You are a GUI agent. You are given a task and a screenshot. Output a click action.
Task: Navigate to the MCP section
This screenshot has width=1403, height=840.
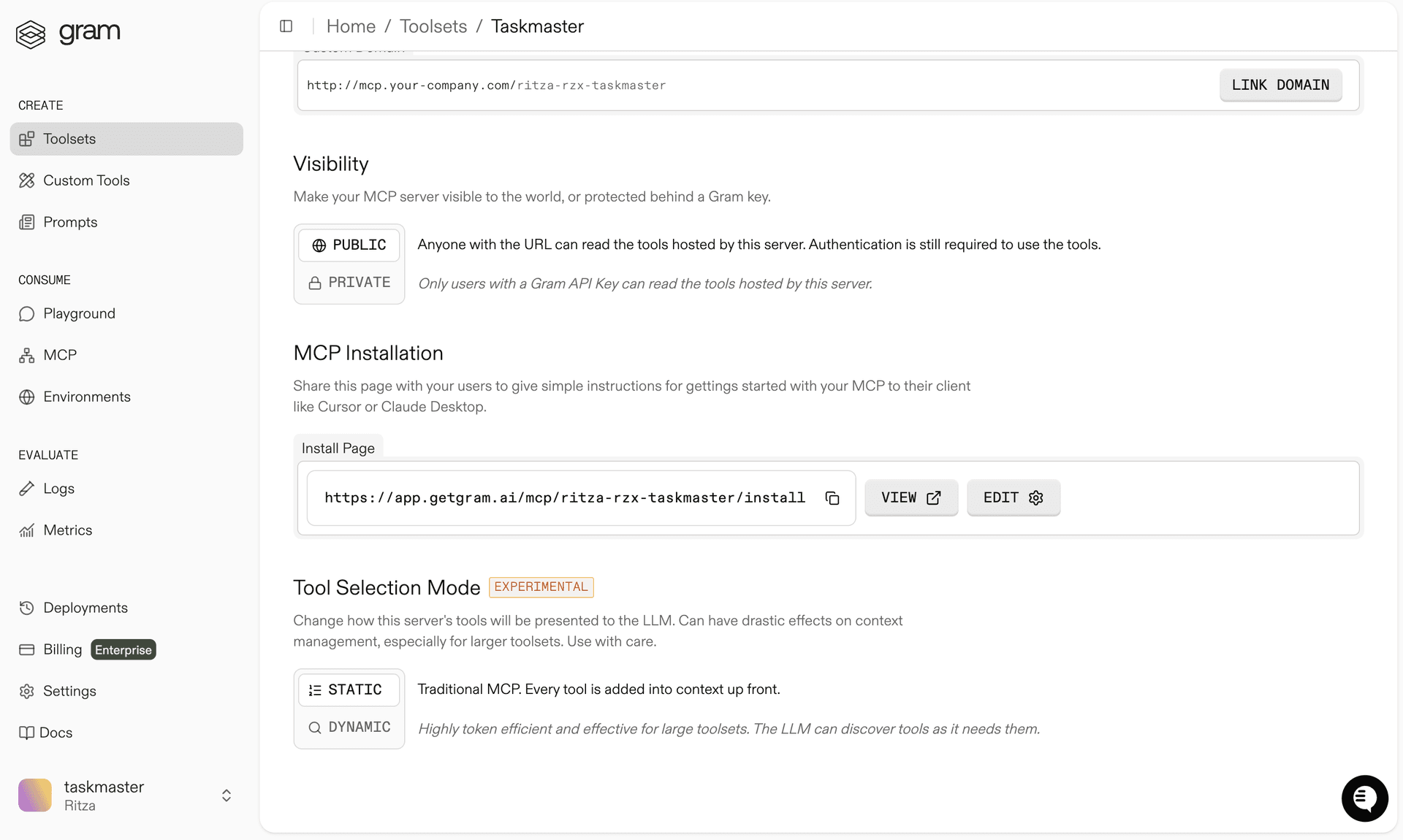(x=59, y=354)
